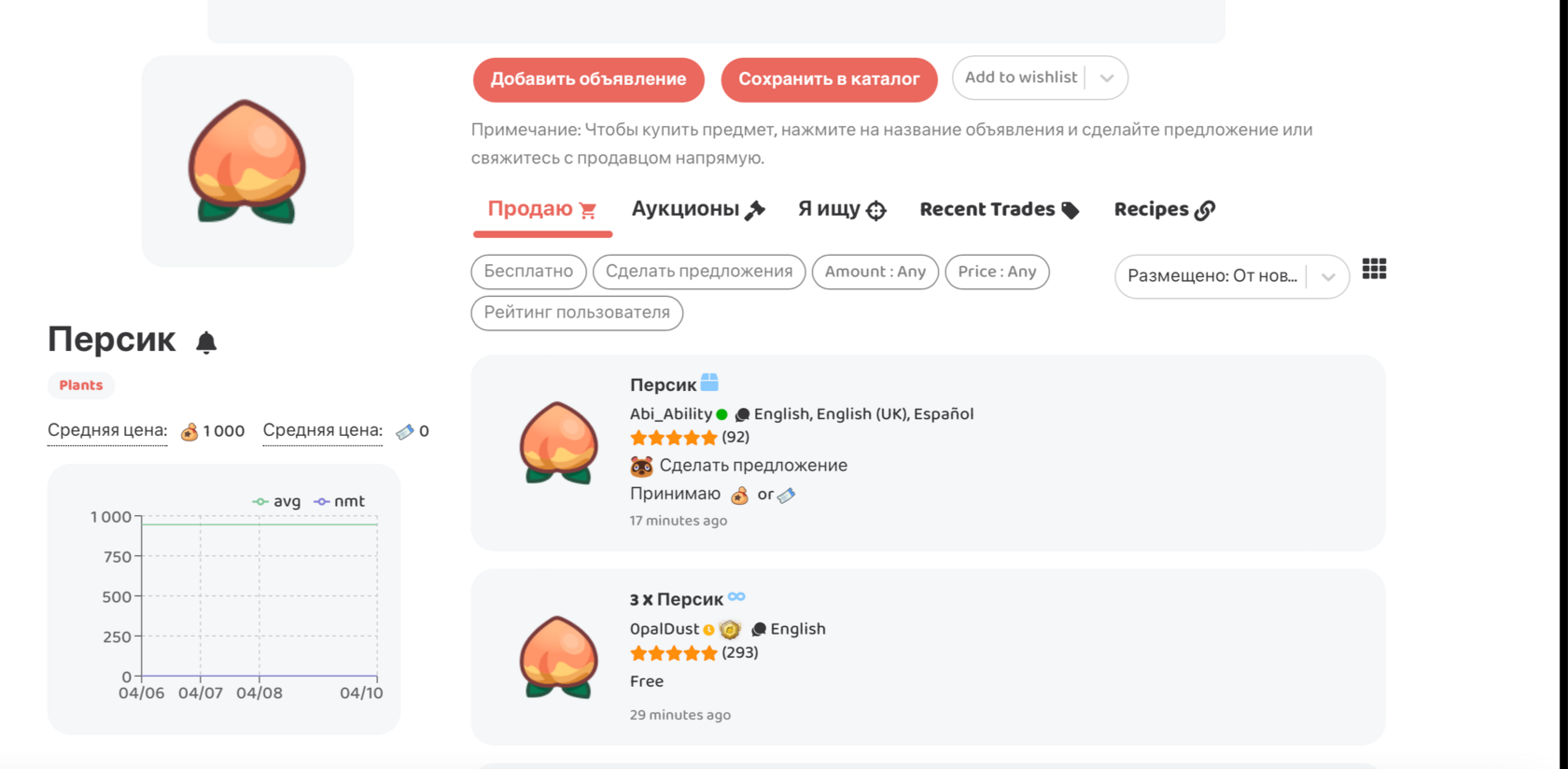Image resolution: width=1568 pixels, height=769 pixels.
Task: Click the 04/10 date on chart axis
Action: (x=361, y=693)
